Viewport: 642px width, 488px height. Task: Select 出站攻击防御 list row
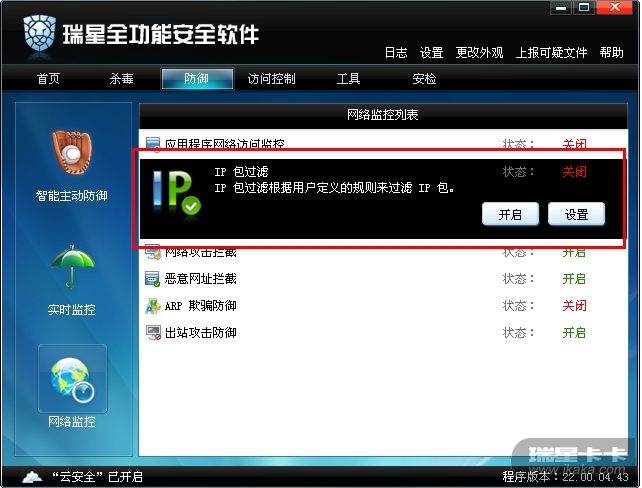click(x=383, y=333)
